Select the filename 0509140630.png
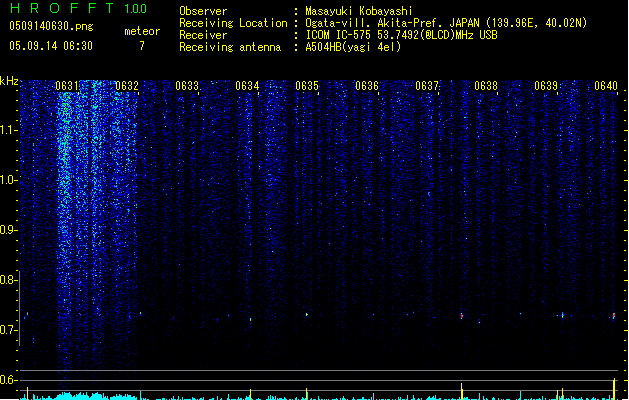The width and height of the screenshot is (629, 400). tap(51, 26)
